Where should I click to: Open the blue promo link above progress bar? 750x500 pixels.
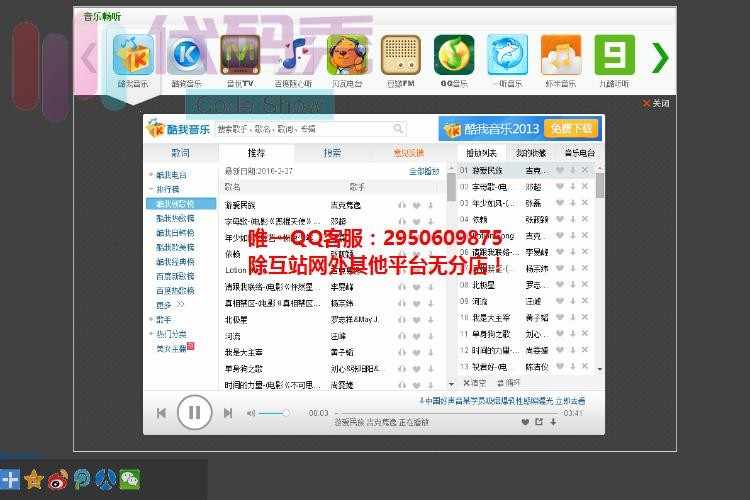(x=502, y=401)
